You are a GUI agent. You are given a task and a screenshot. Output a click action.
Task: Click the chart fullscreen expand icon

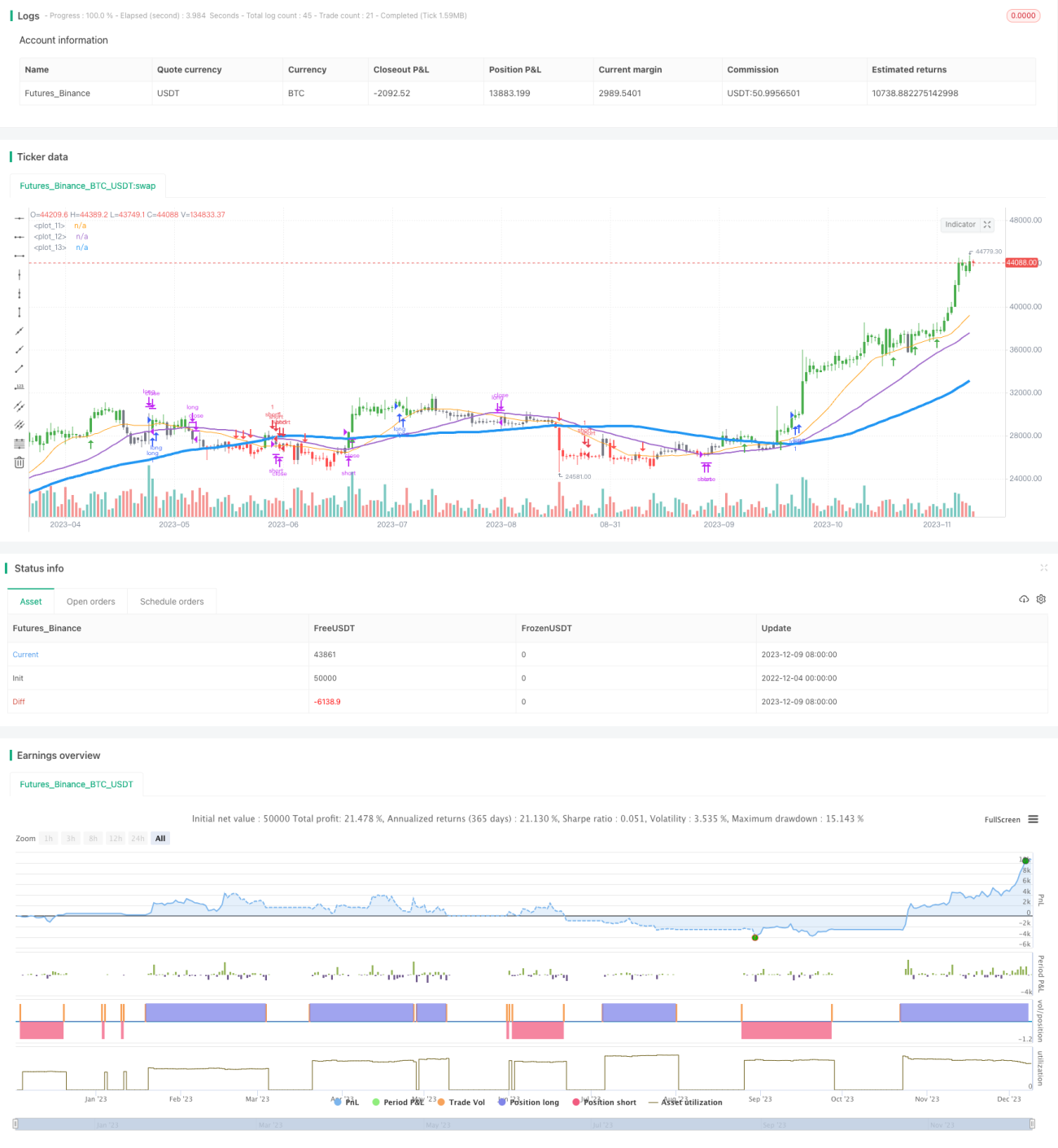[987, 225]
